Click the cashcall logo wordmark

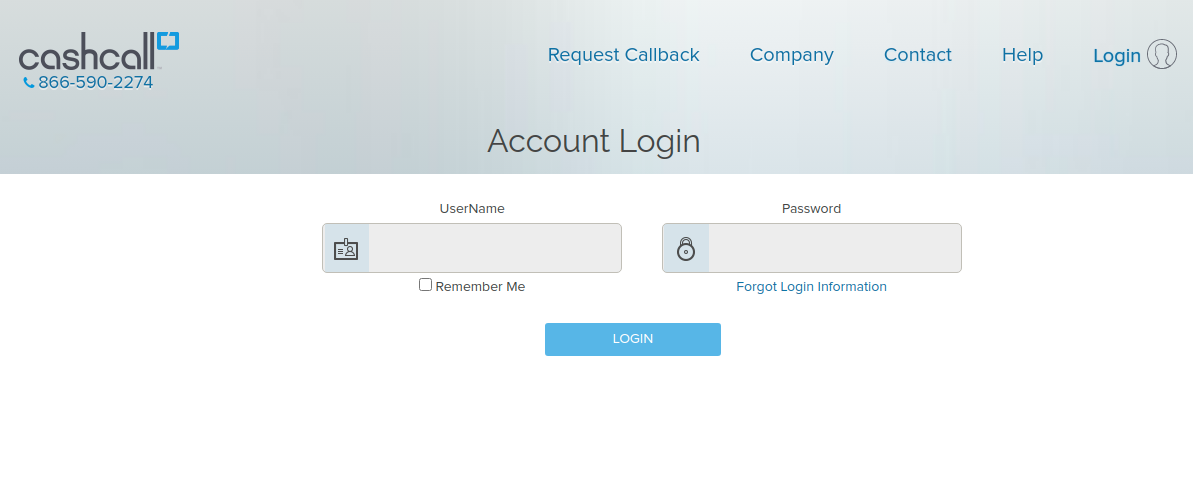[x=86, y=57]
